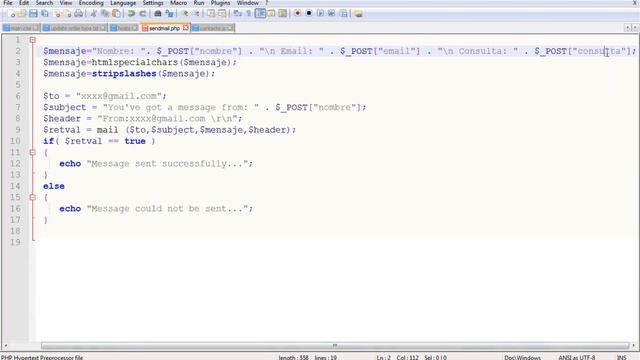Click the Close All toolbar icon

pyautogui.click(x=68, y=14)
